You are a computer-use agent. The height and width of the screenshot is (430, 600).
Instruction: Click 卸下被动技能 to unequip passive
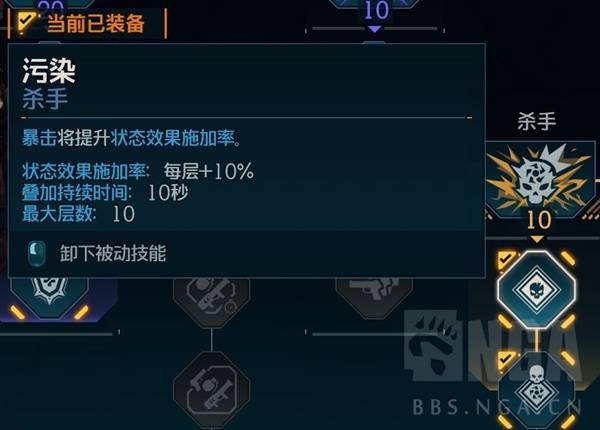[113, 253]
